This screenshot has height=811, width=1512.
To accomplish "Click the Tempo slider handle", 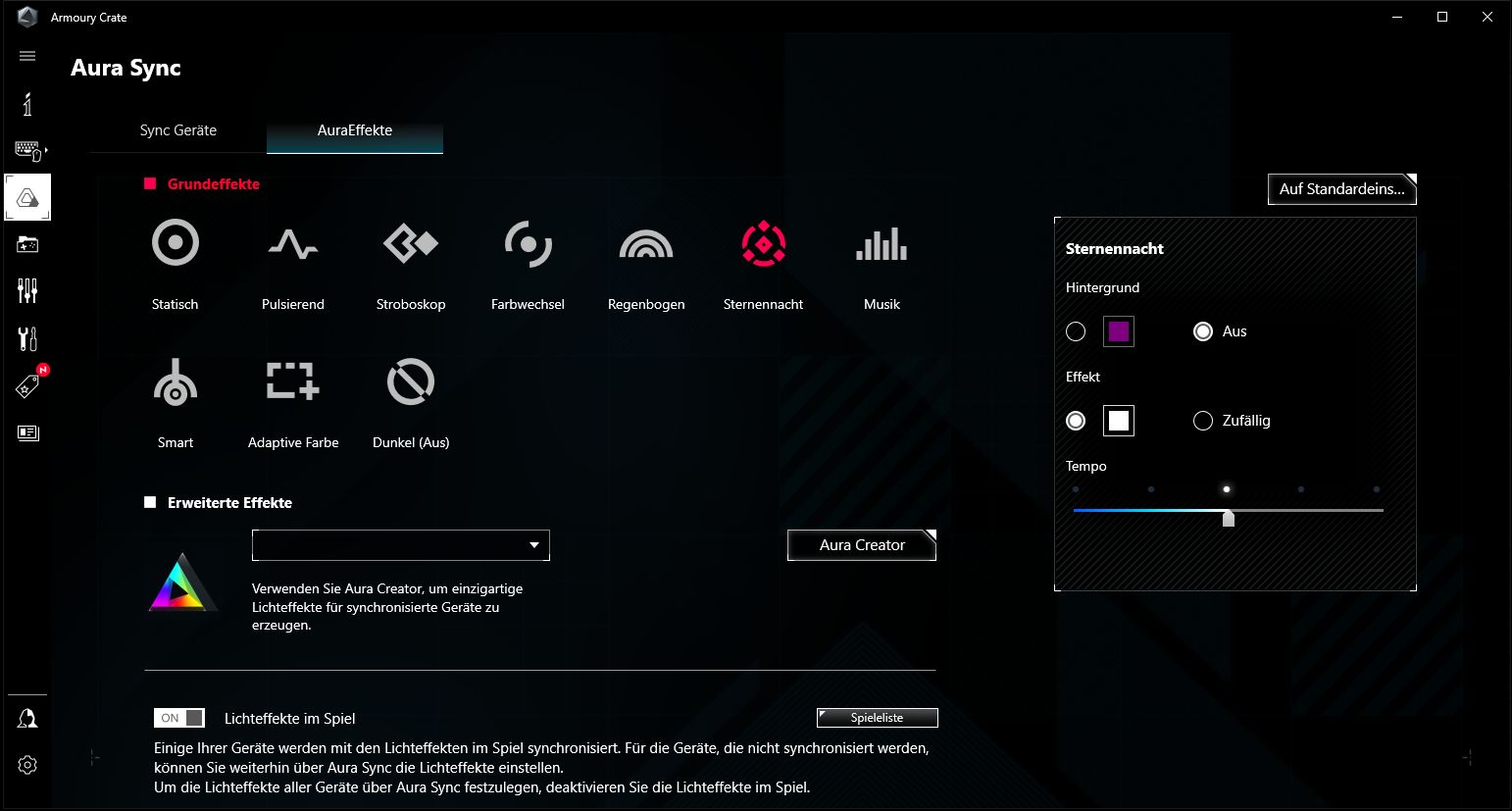I will point(1229,518).
